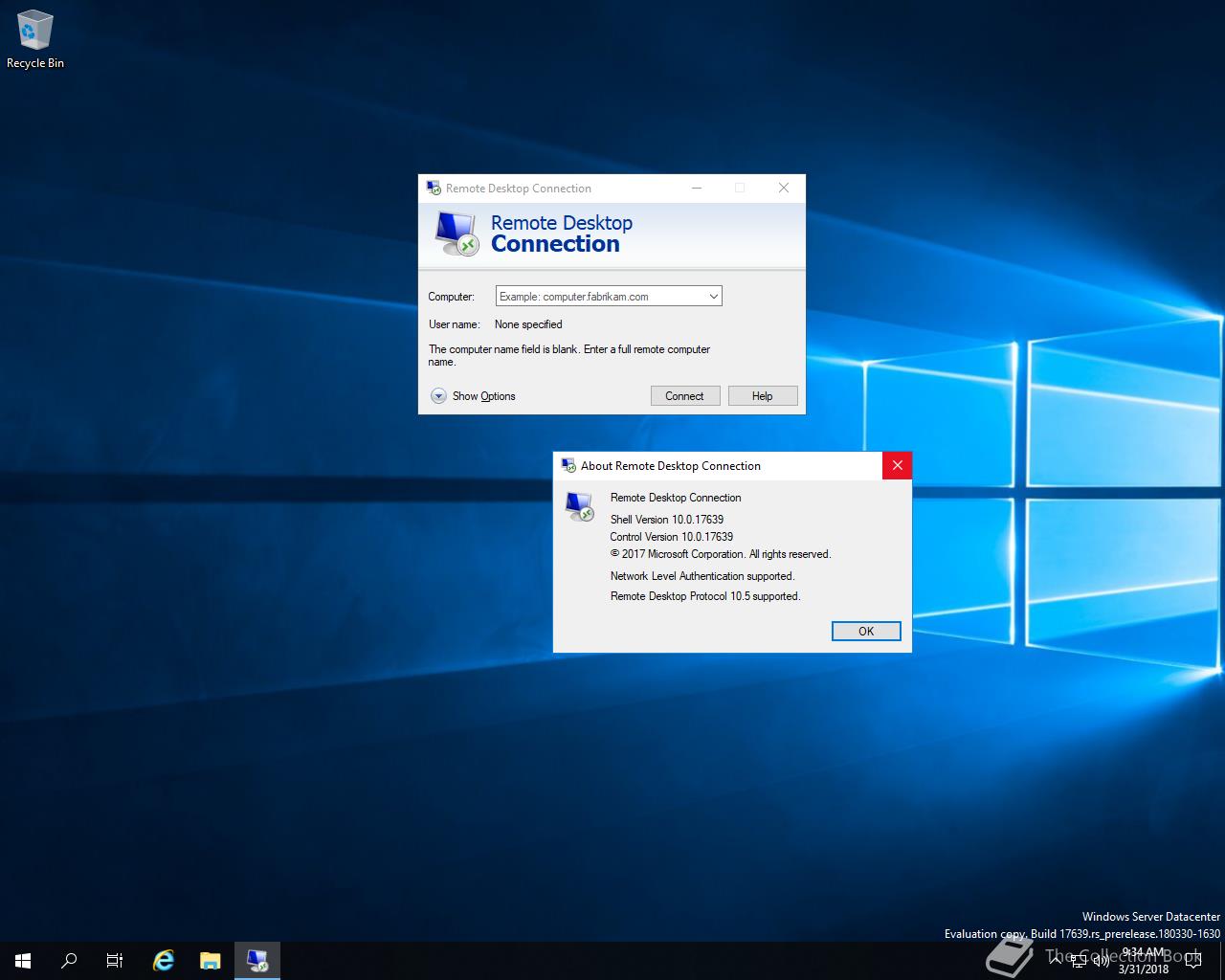This screenshot has width=1225, height=980.
Task: Click the Windows Start button
Action: tap(23, 961)
